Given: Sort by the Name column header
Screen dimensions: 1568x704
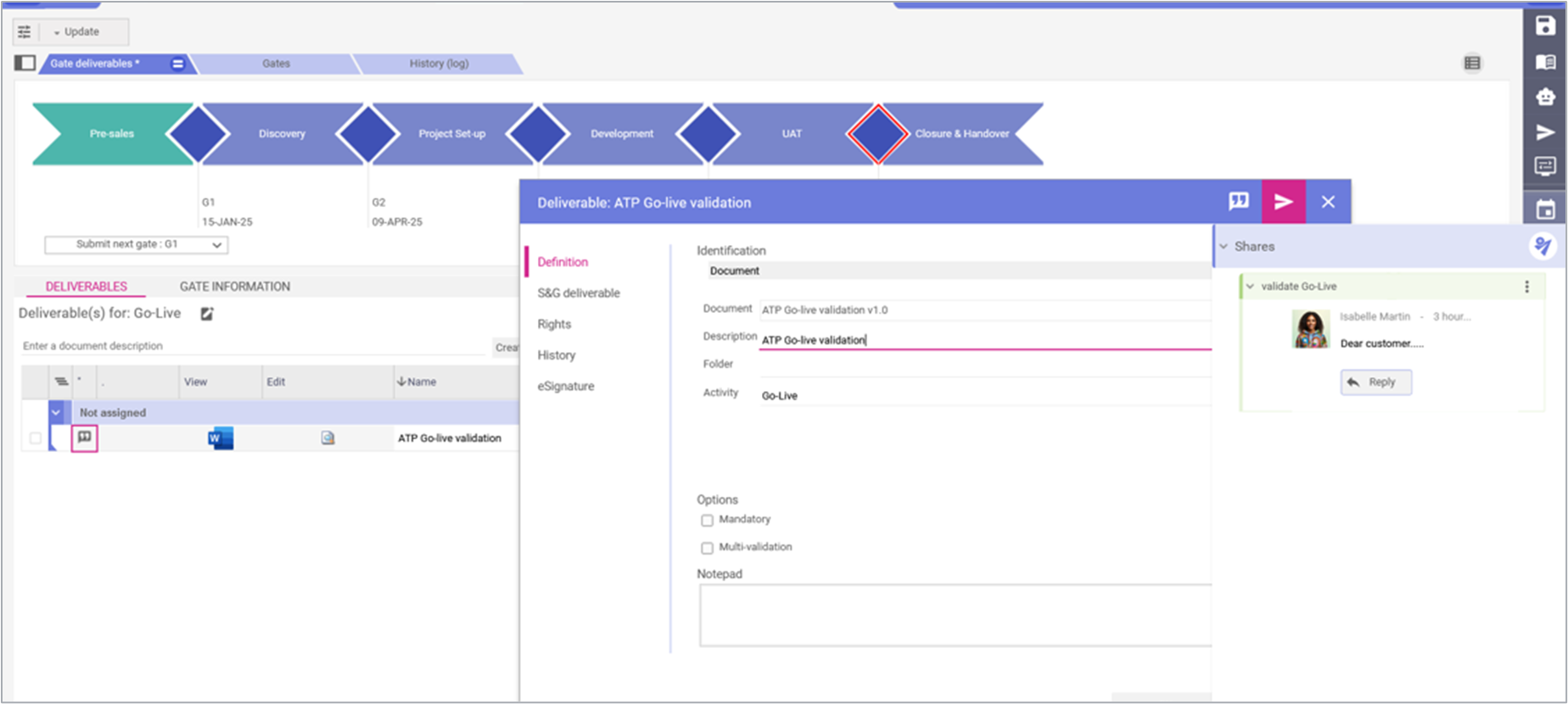Looking at the screenshot, I should pos(416,382).
